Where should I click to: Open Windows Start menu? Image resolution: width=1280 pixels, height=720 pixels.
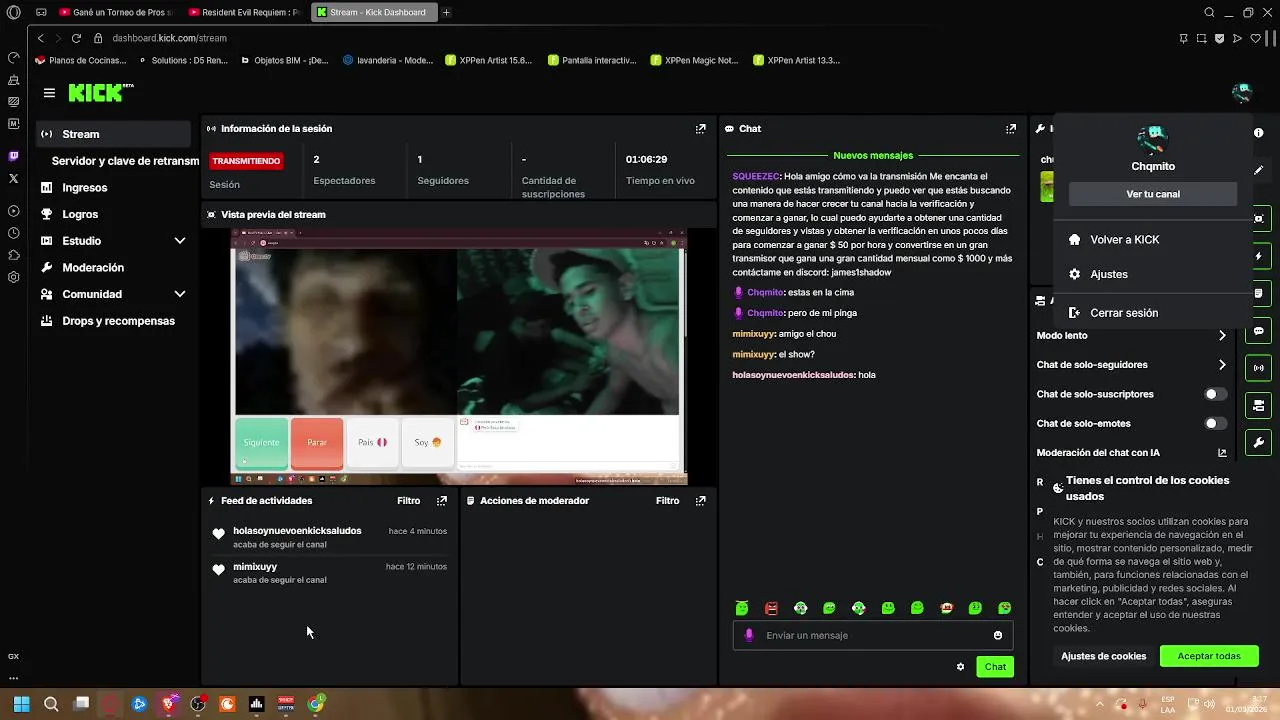pos(21,704)
